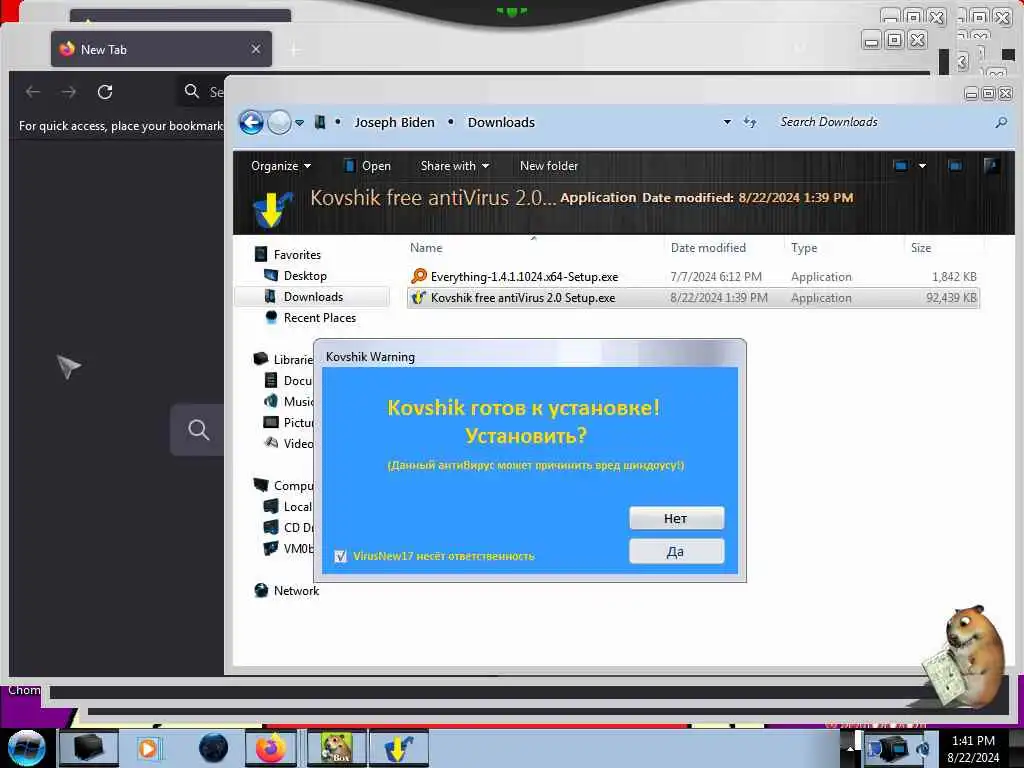Open the Share with menu
1024x768 pixels.
pyautogui.click(x=455, y=166)
